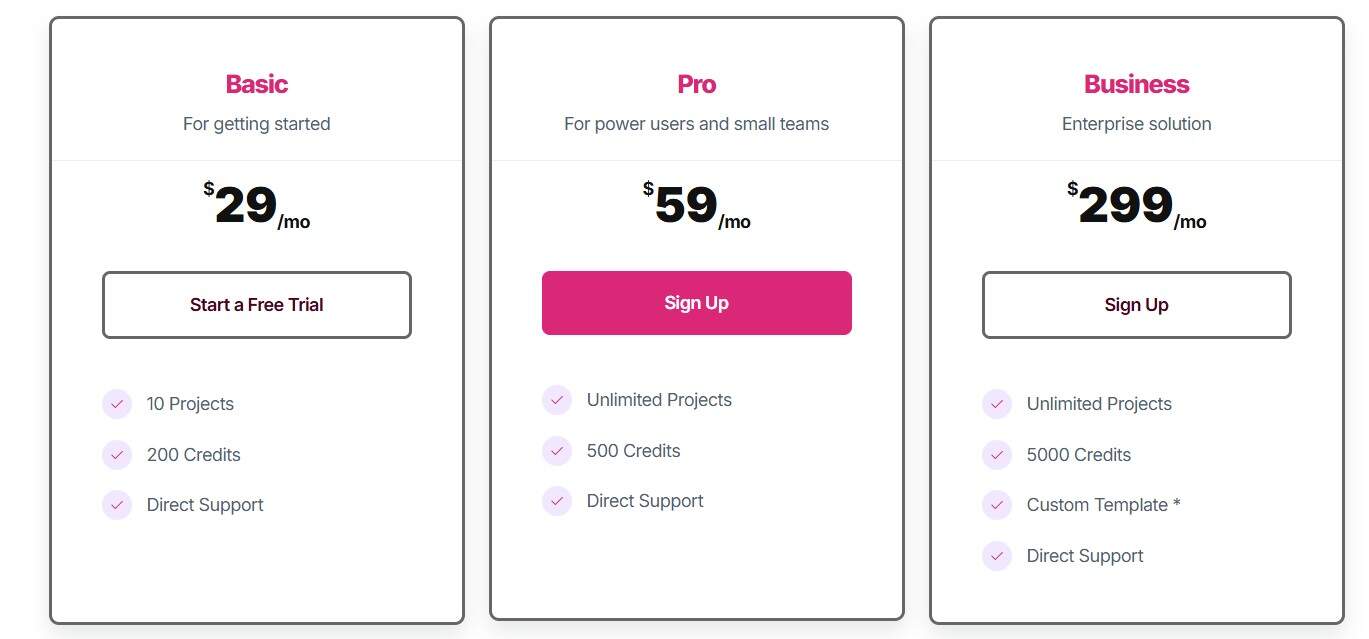Click the checkmark beside Custom Template *
Screen dimensions: 1369x639
996,505
